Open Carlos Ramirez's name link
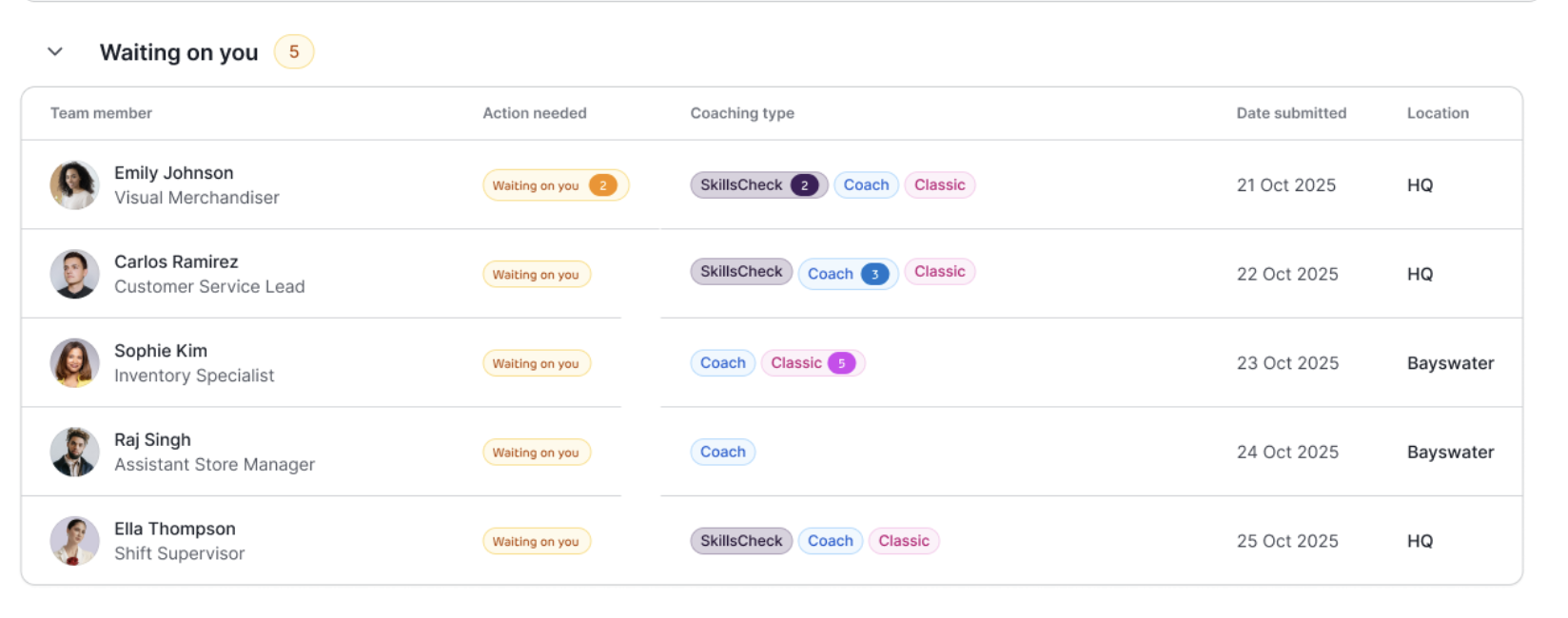This screenshot has height=618, width=1568. click(176, 261)
